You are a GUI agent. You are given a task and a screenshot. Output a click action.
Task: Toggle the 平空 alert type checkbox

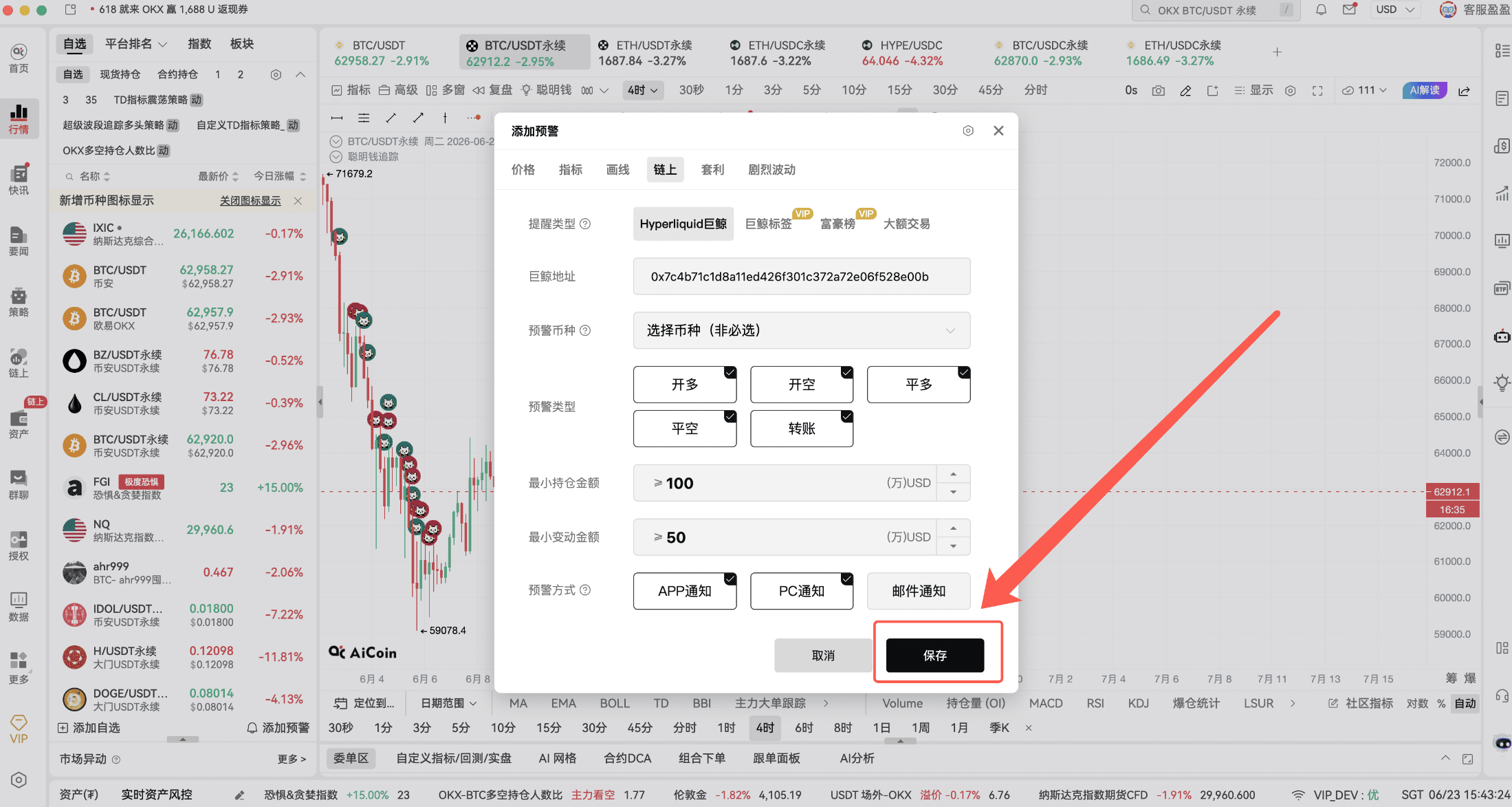[685, 429]
